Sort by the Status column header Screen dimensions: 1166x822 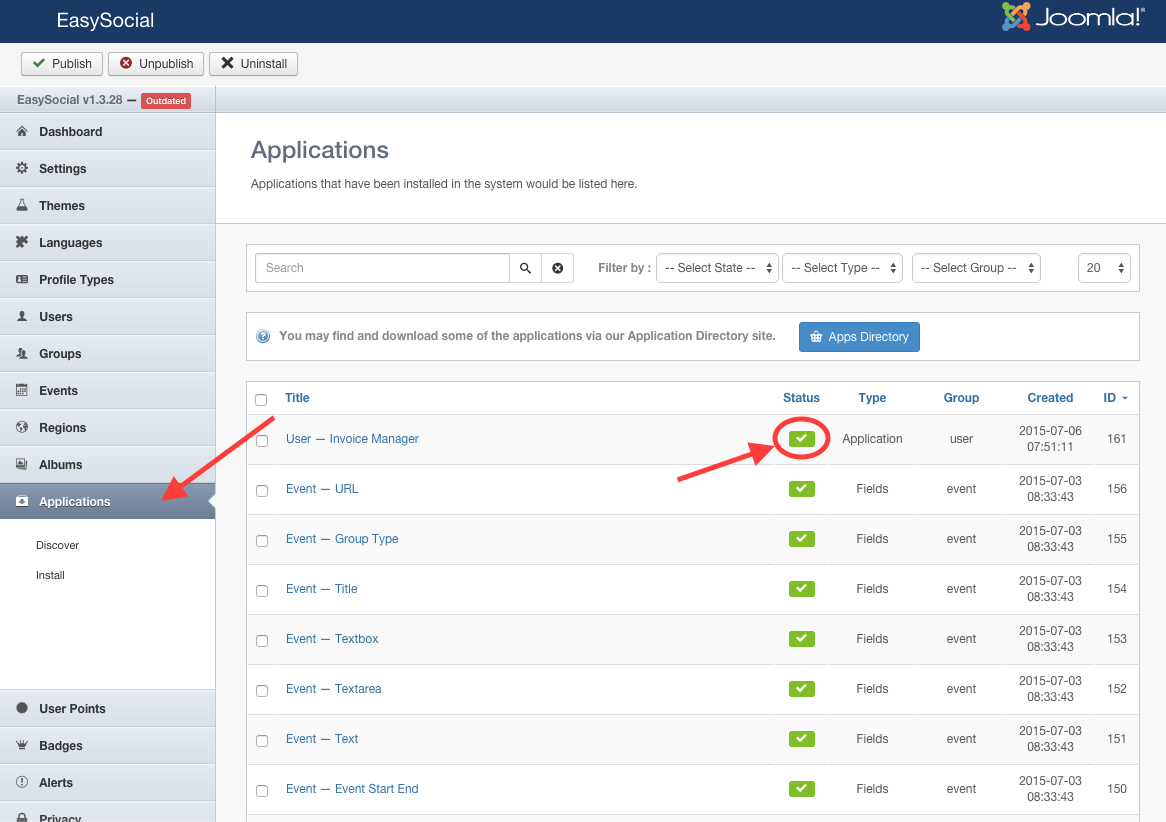pos(801,398)
